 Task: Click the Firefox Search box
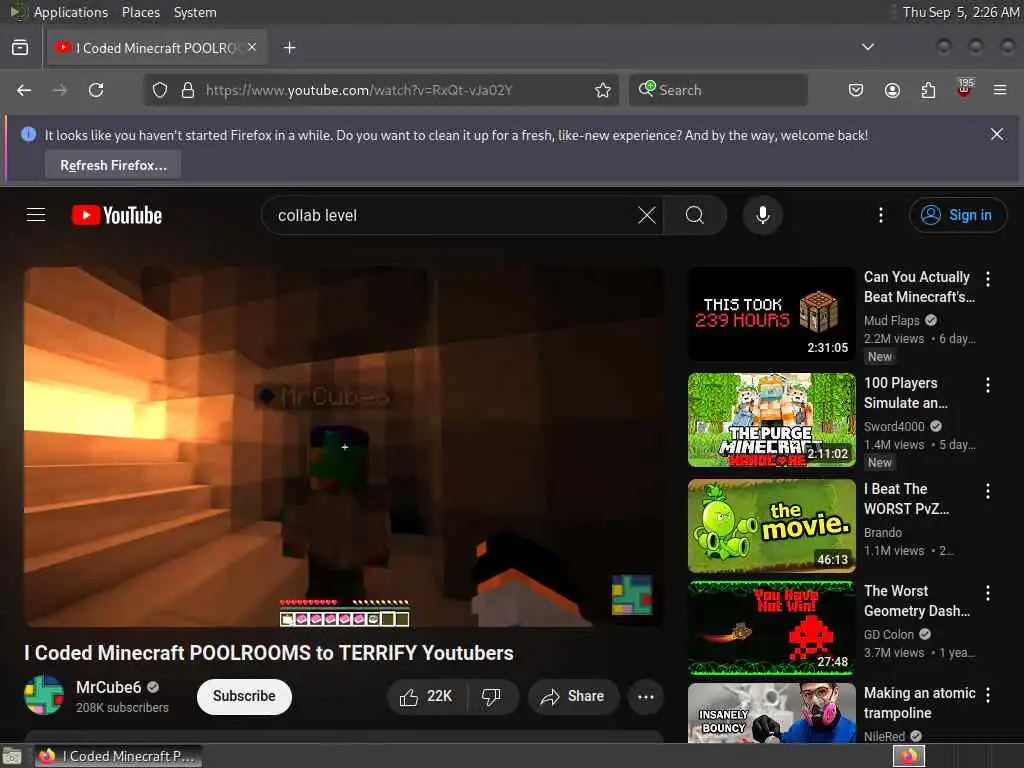tap(718, 90)
